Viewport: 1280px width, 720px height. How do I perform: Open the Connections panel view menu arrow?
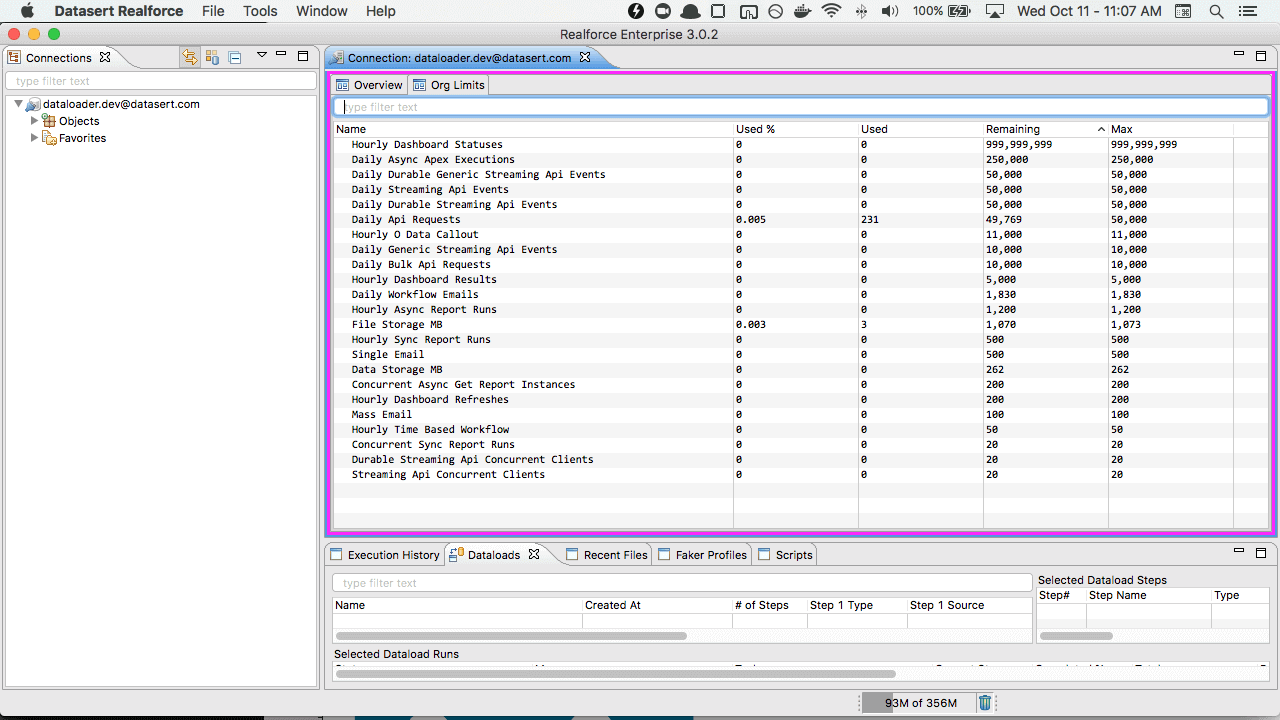click(262, 55)
